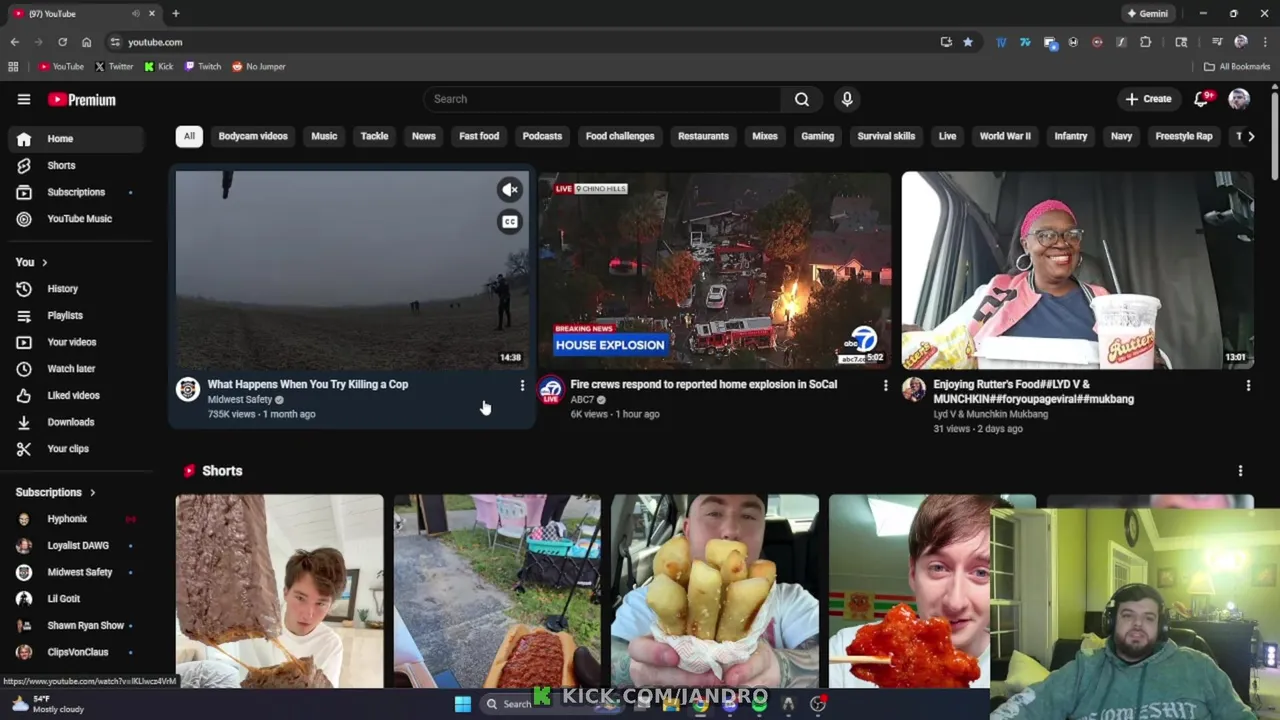This screenshot has width=1280, height=720.
Task: Open video What Happens When You Try Killing a Cop
Action: tap(308, 384)
